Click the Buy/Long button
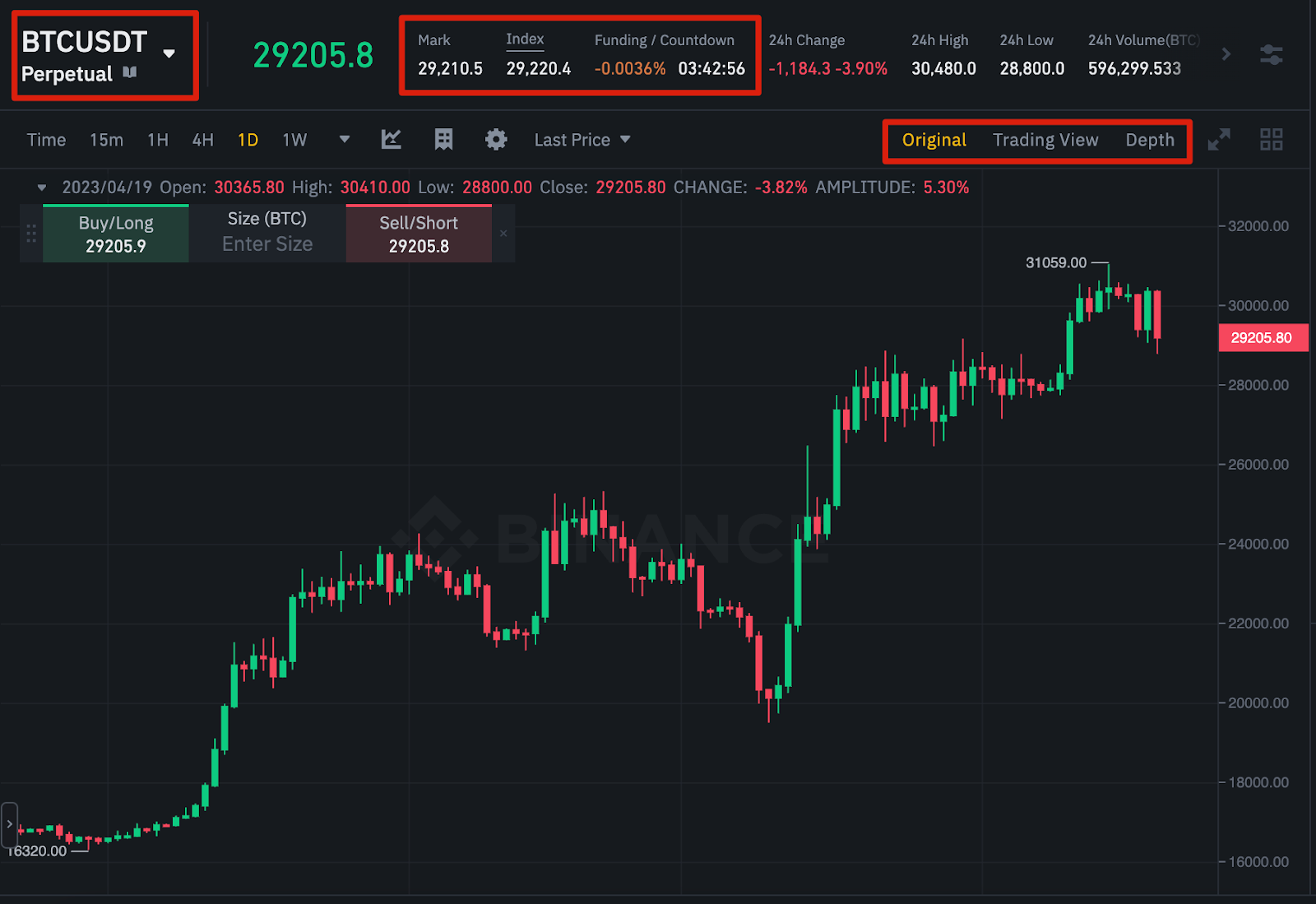The height and width of the screenshot is (904, 1316). 116,234
